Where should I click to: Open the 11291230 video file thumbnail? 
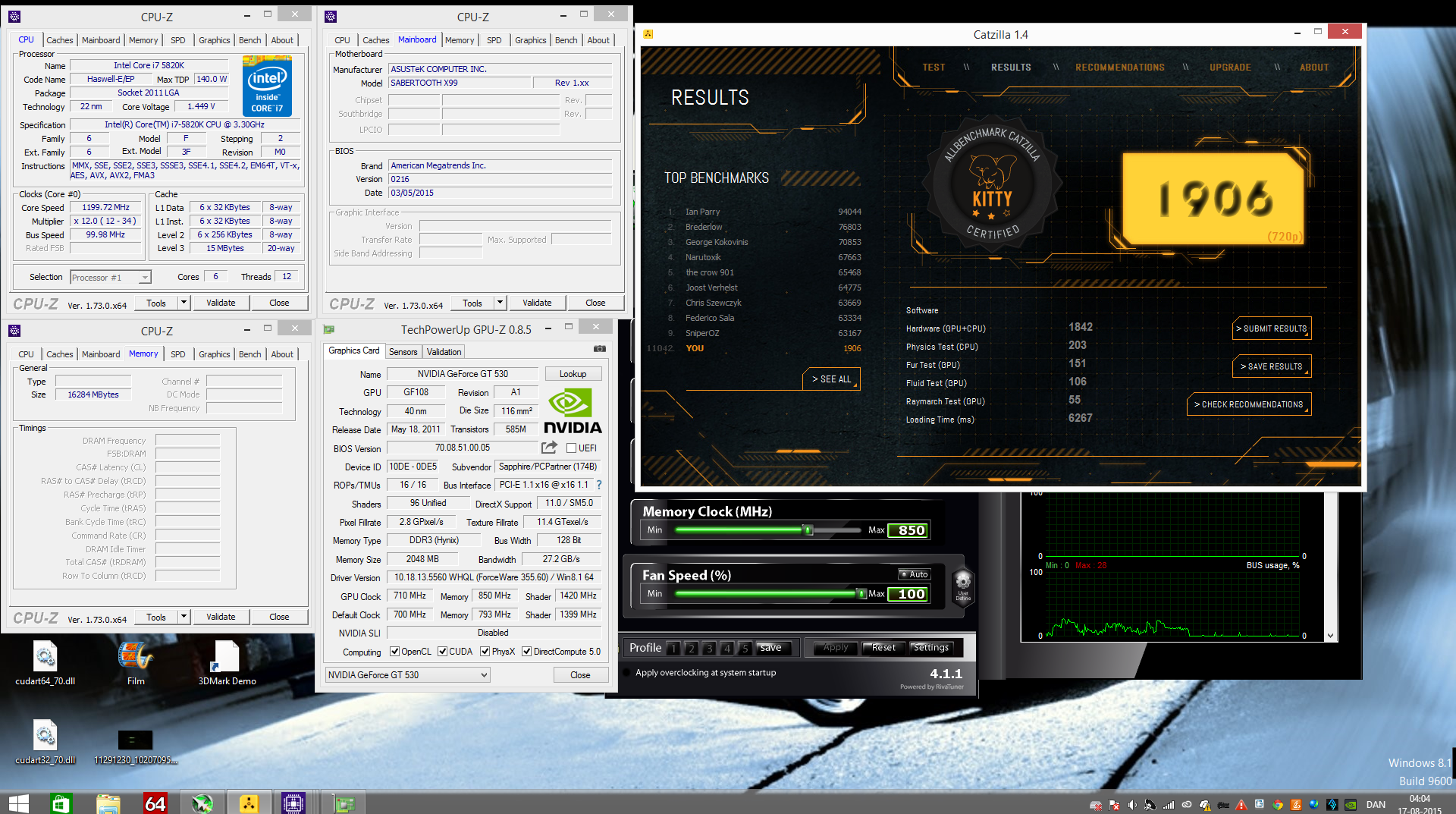click(x=136, y=746)
